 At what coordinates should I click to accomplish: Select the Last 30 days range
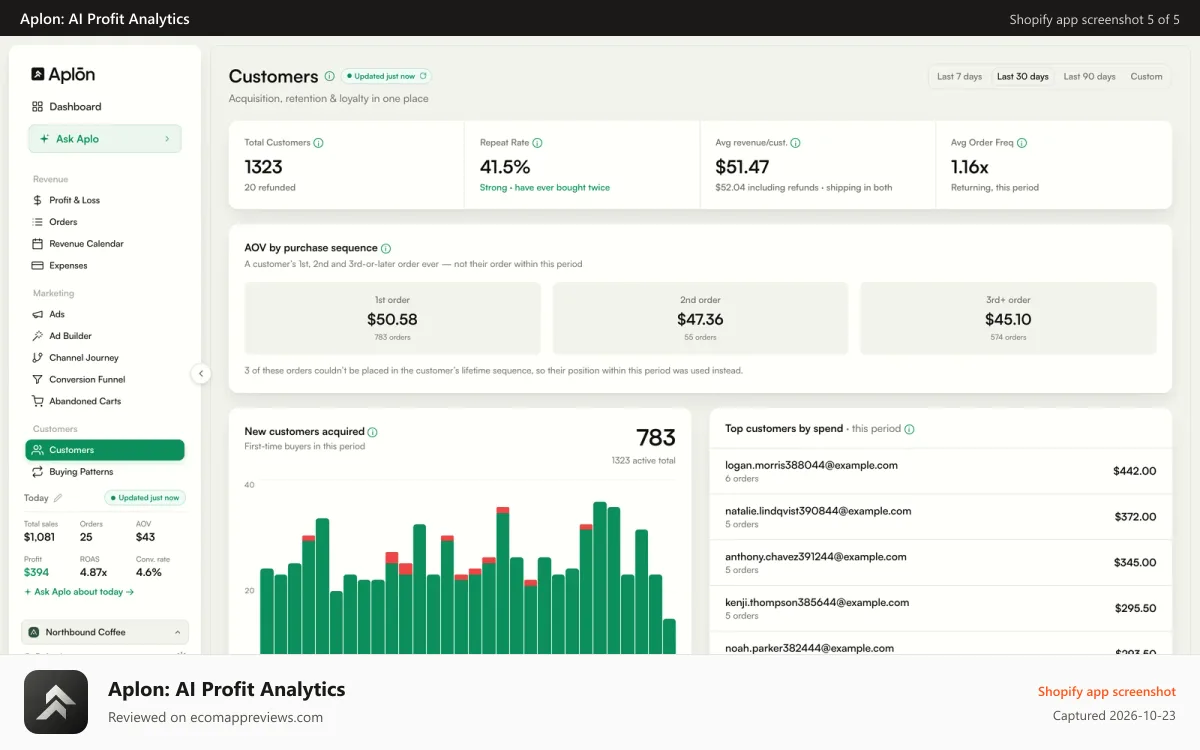coord(1023,77)
